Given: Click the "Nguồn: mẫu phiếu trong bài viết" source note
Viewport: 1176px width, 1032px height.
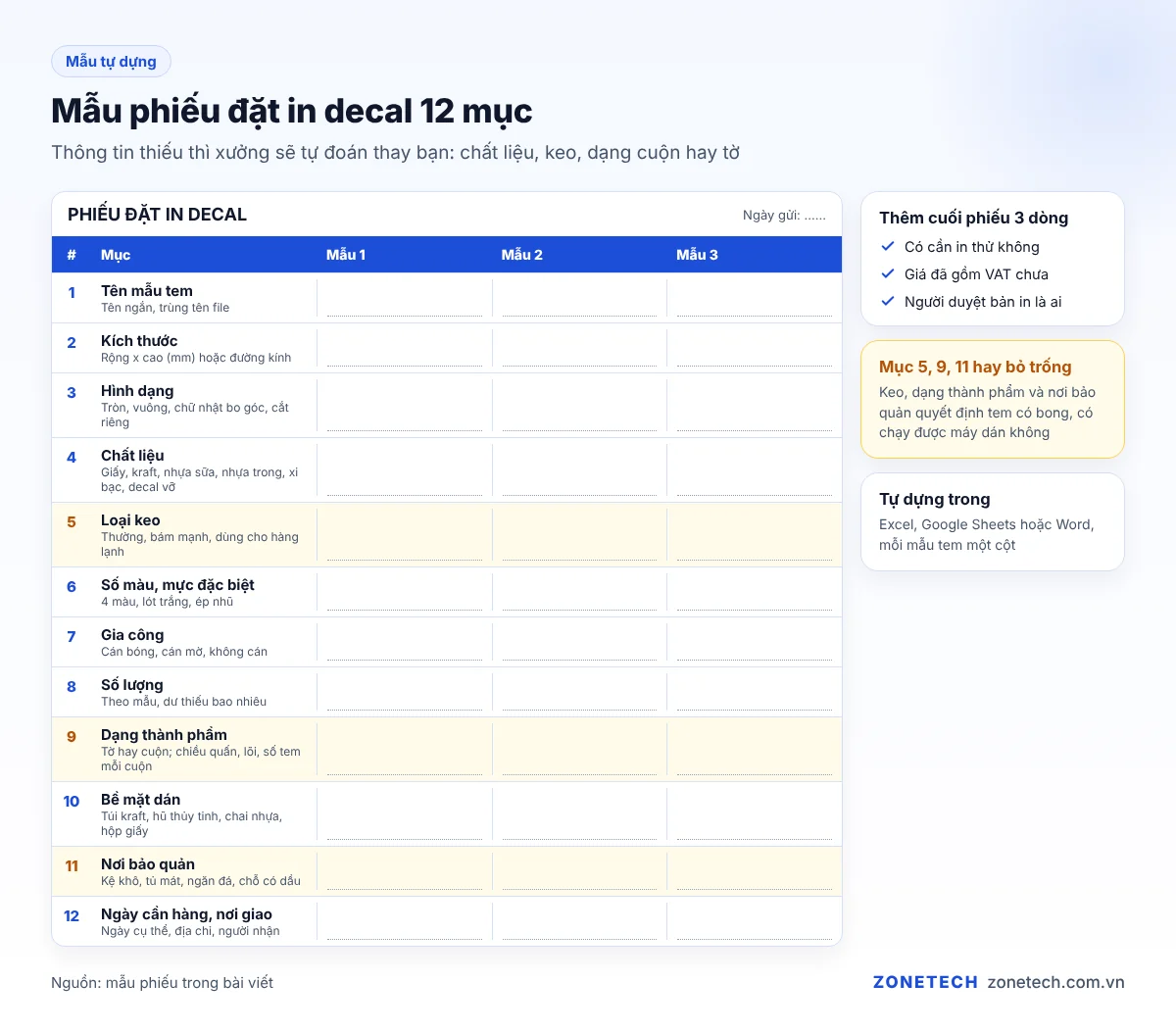Looking at the screenshot, I should [163, 982].
